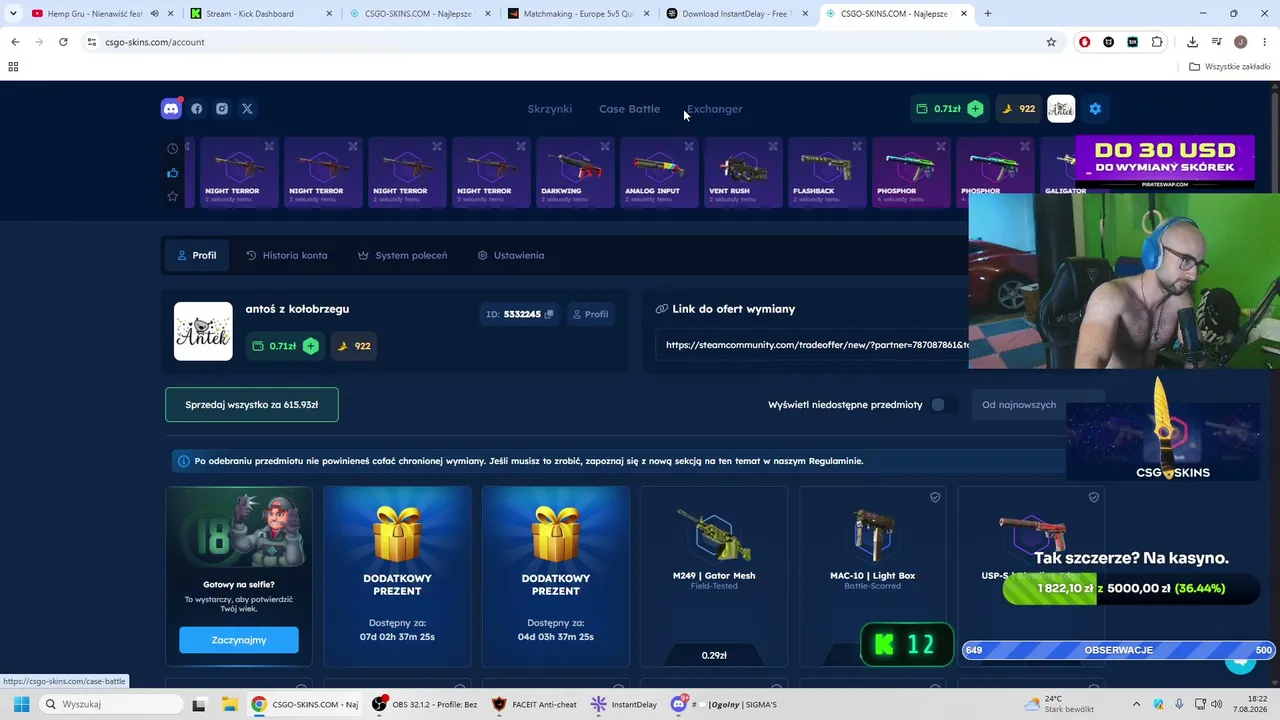Reload the page

pos(63,42)
